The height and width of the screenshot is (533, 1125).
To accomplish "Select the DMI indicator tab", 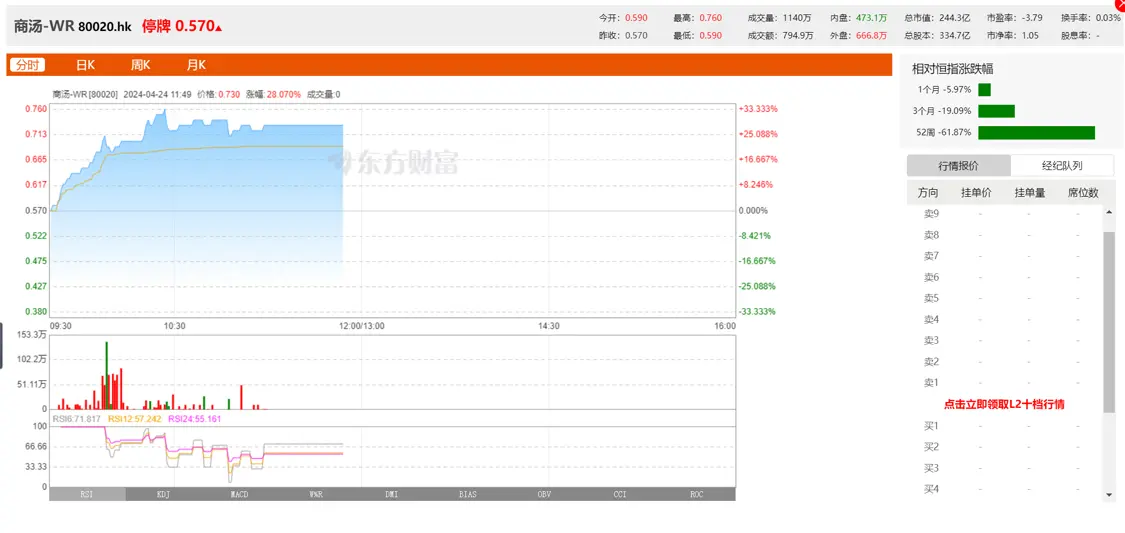I will point(392,494).
